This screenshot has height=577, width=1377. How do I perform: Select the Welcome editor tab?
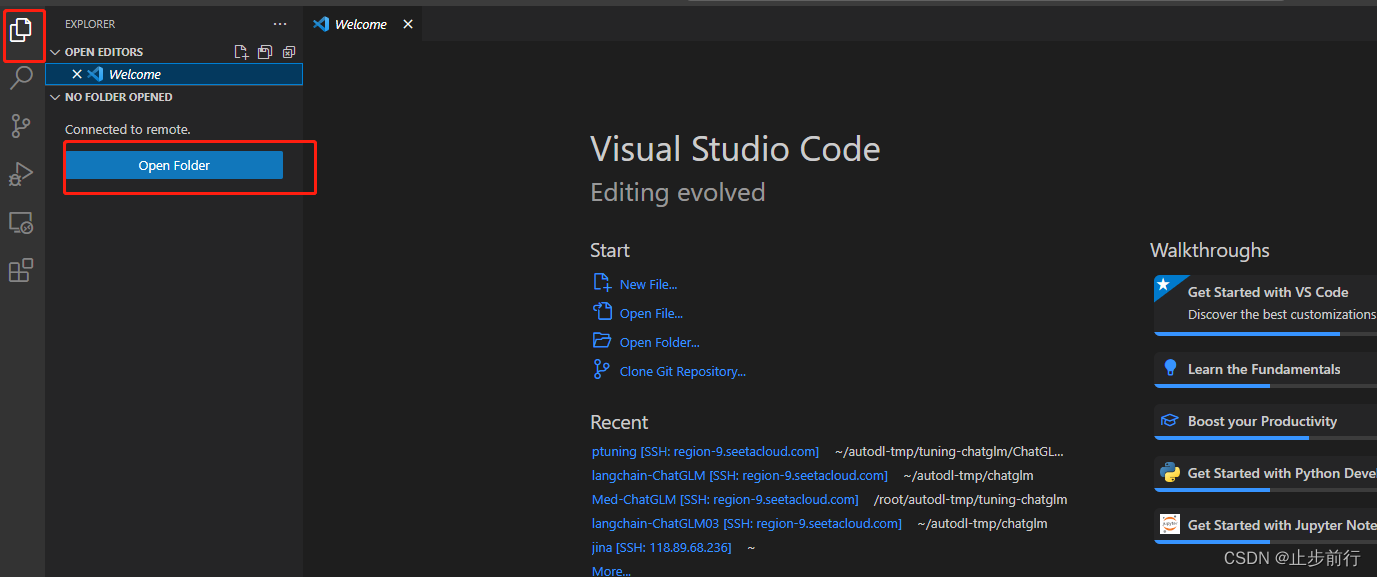tap(362, 24)
